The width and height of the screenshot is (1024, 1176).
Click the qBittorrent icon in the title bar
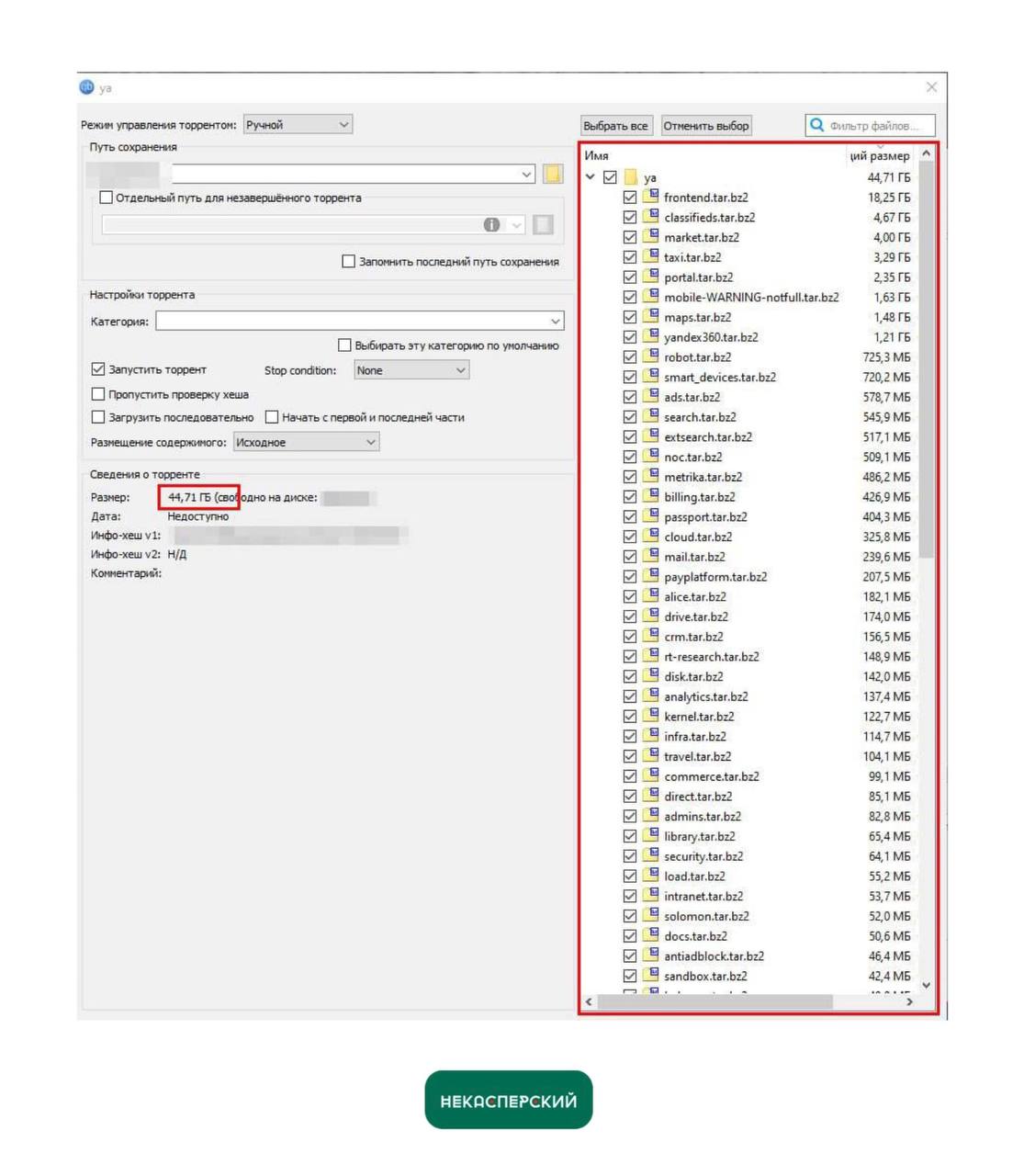click(87, 87)
